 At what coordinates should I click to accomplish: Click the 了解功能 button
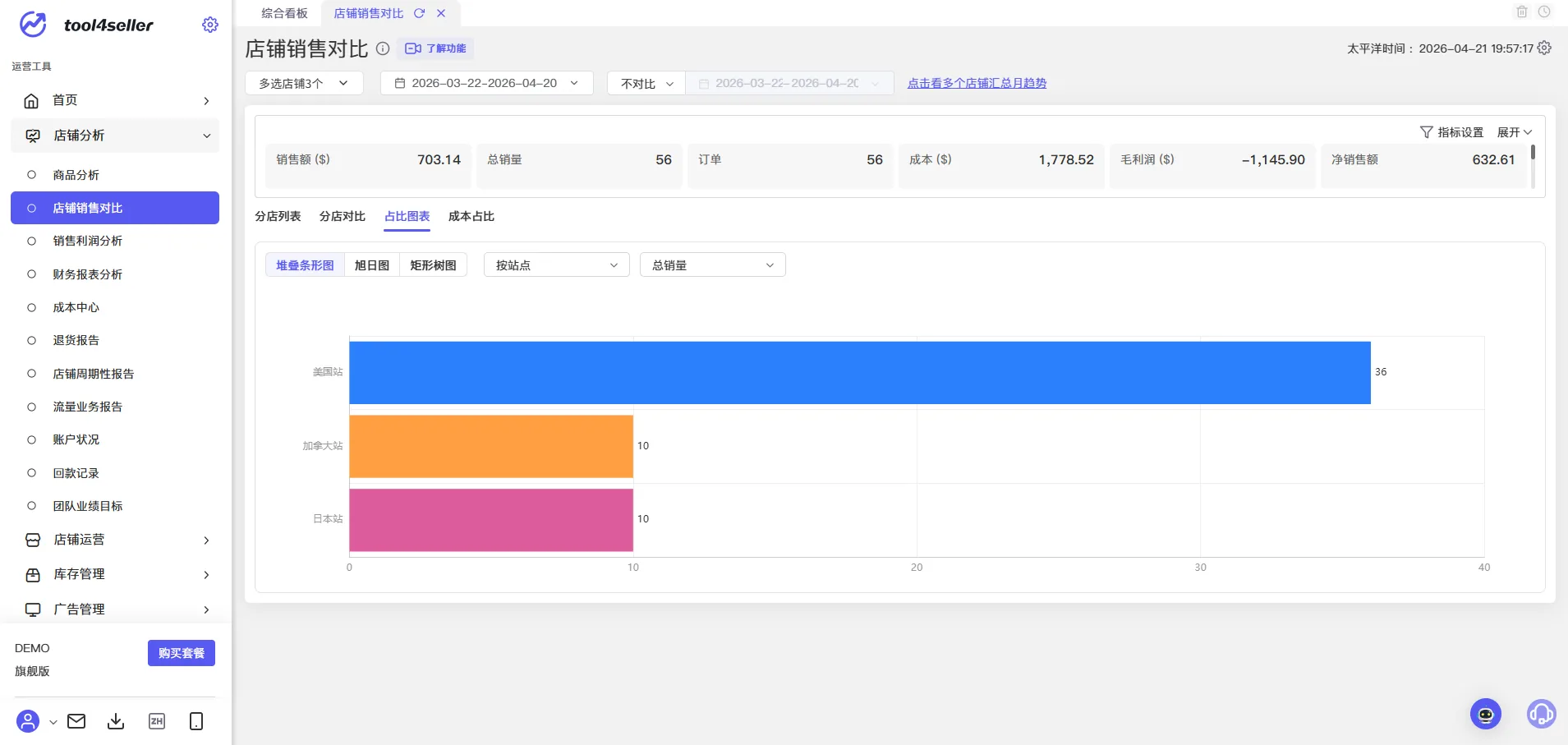[x=435, y=48]
